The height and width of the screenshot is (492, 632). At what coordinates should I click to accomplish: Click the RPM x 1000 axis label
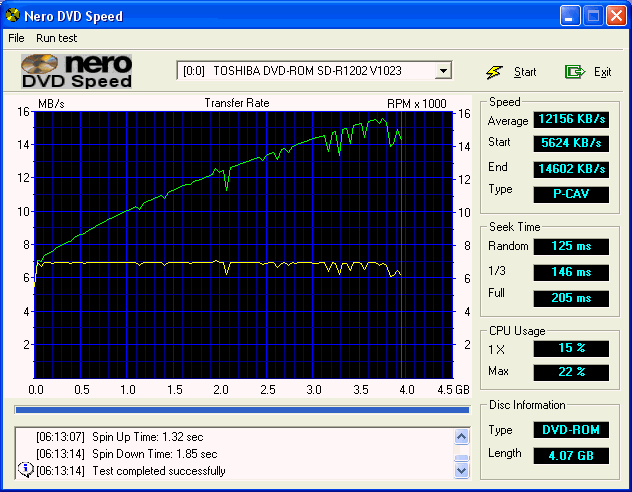417,104
